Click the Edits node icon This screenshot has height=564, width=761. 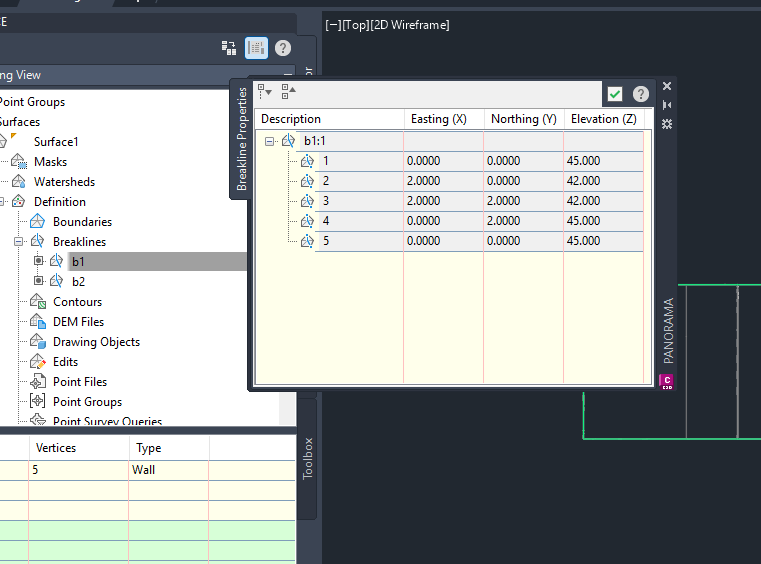[x=38, y=362]
